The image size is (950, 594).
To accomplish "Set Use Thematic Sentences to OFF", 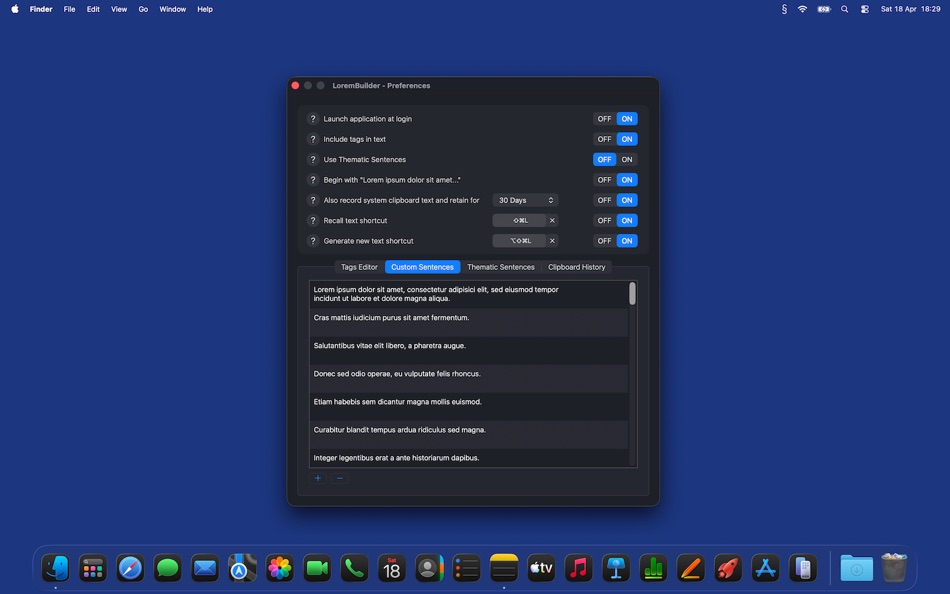I will 604,159.
